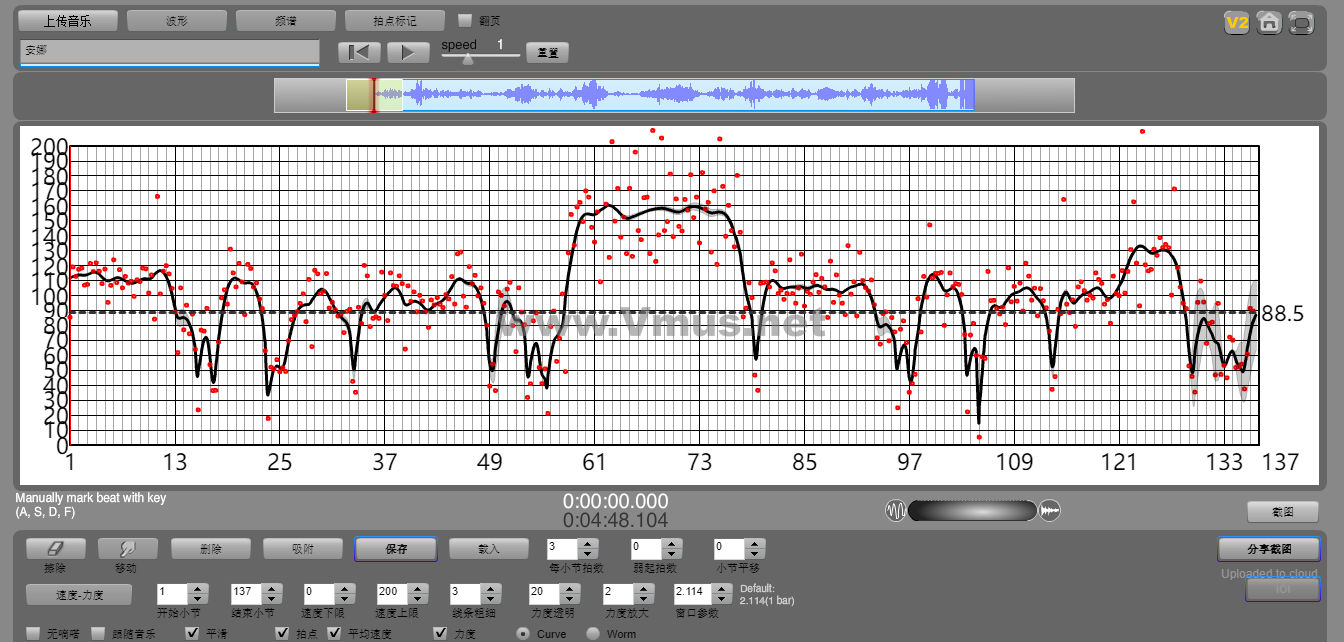Click the 分享截图 share screenshot button
Viewport: 1344px width, 642px height.
coord(1268,549)
